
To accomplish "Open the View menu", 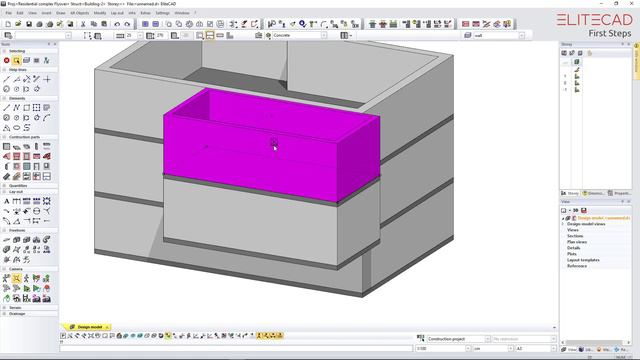I will click(x=32, y=13).
